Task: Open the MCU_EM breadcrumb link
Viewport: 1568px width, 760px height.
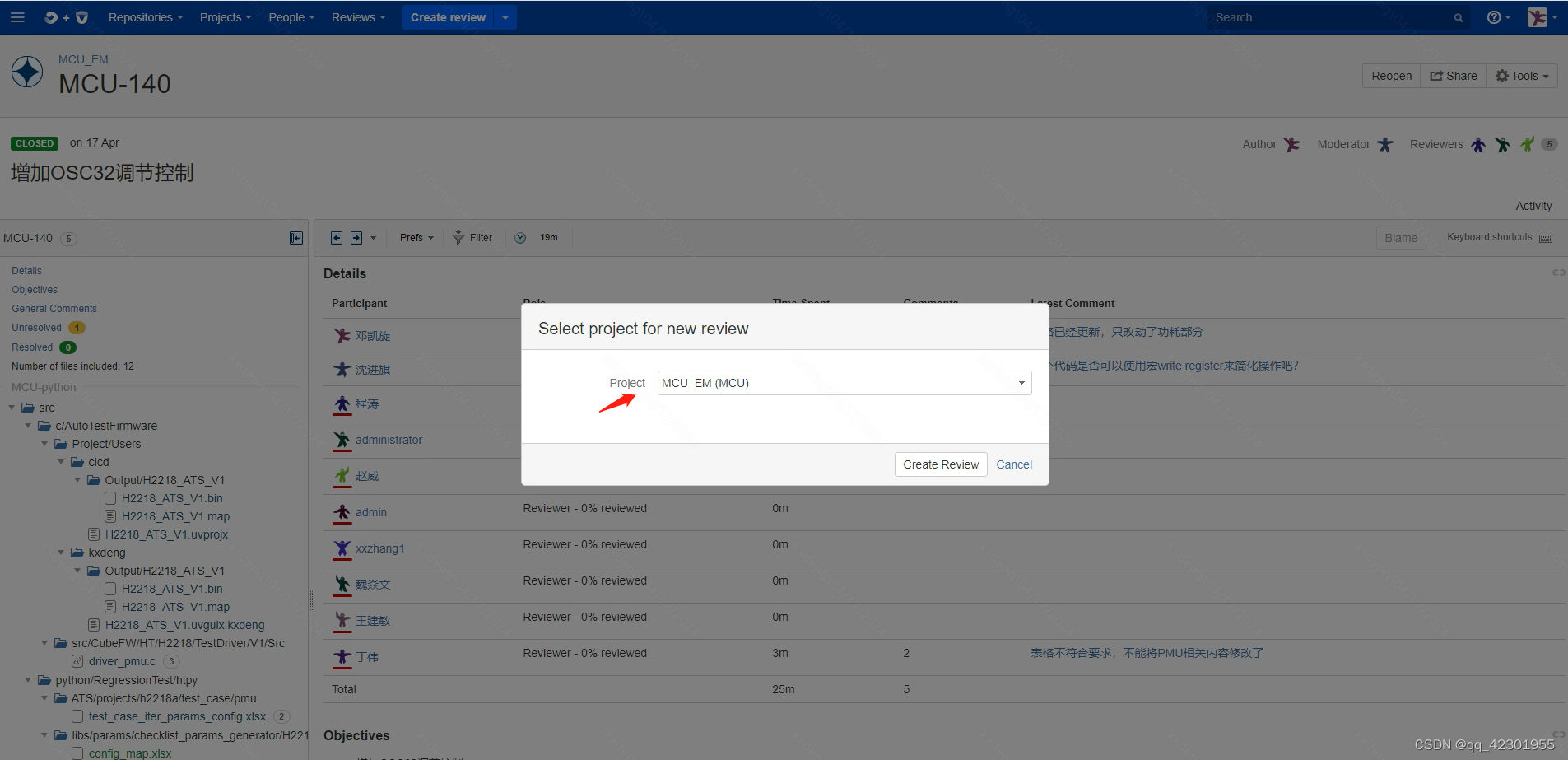Action: 83,59
